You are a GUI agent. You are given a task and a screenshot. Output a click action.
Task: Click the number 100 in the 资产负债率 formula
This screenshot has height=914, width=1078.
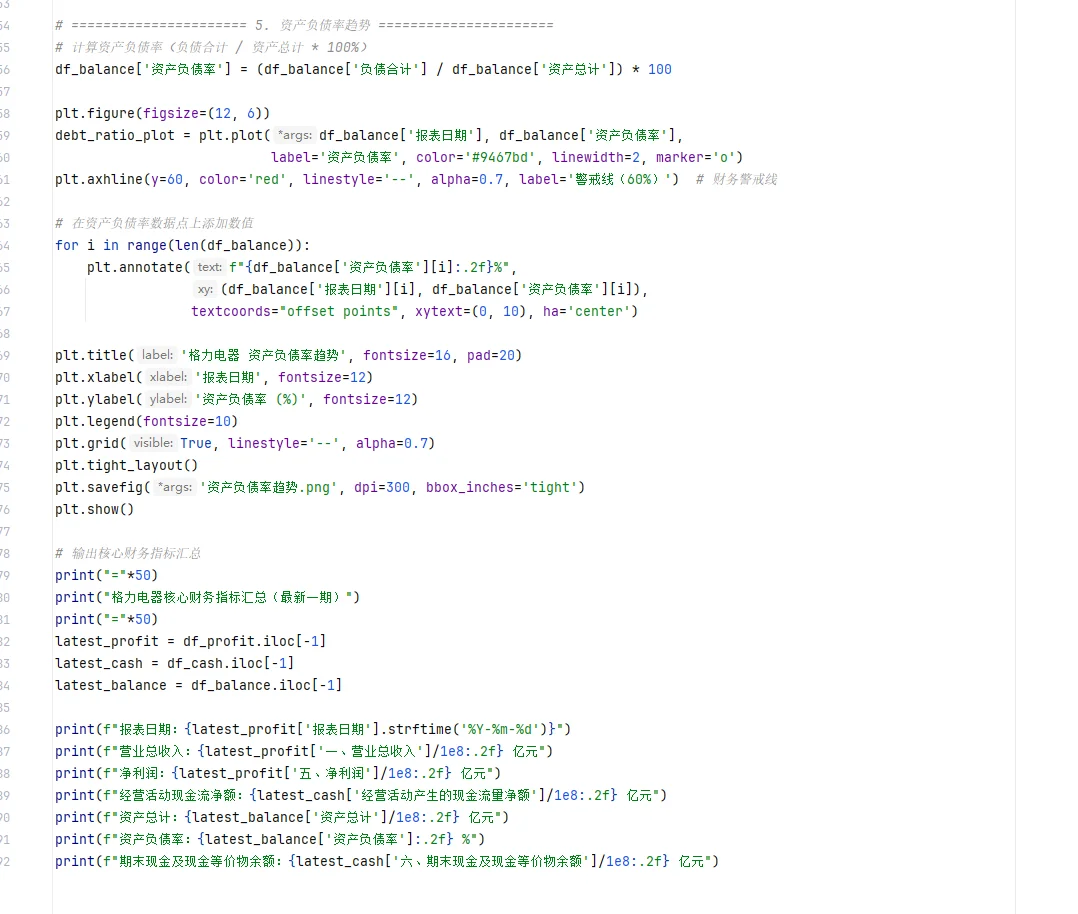click(659, 69)
